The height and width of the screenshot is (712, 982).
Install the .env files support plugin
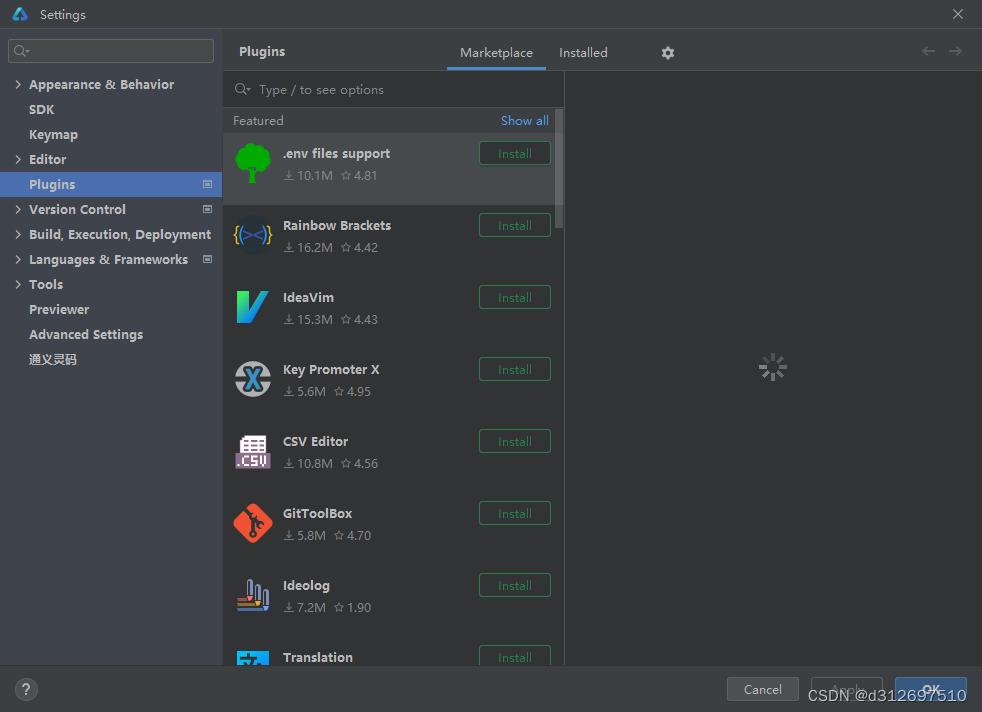pyautogui.click(x=515, y=153)
